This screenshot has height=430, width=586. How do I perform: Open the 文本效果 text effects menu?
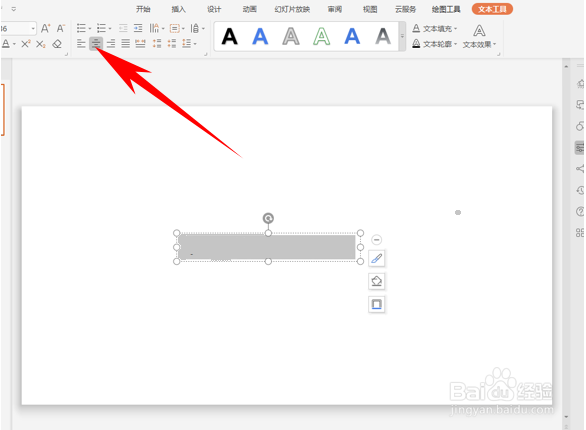pyautogui.click(x=479, y=36)
